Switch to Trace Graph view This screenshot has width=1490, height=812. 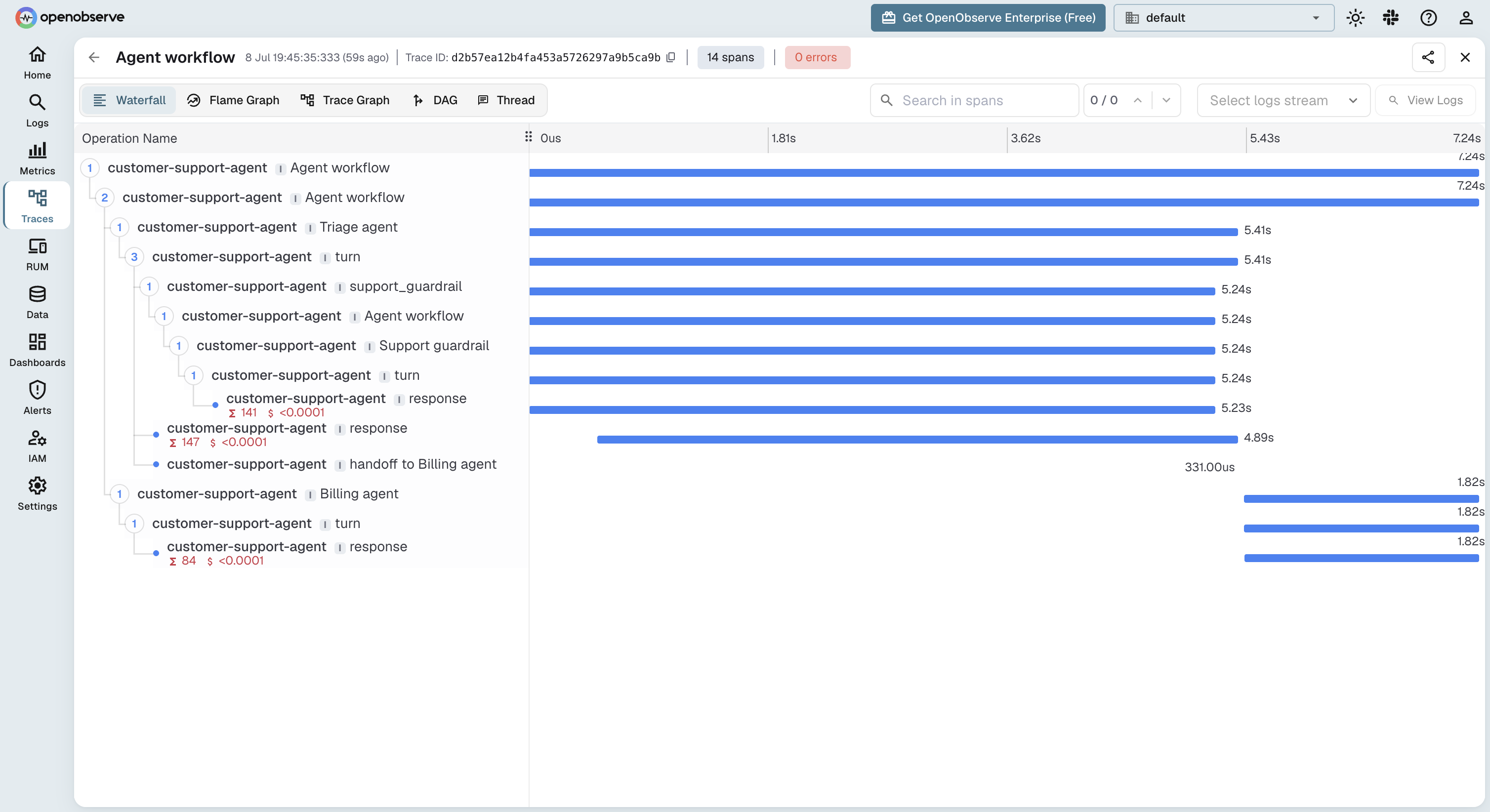point(345,100)
